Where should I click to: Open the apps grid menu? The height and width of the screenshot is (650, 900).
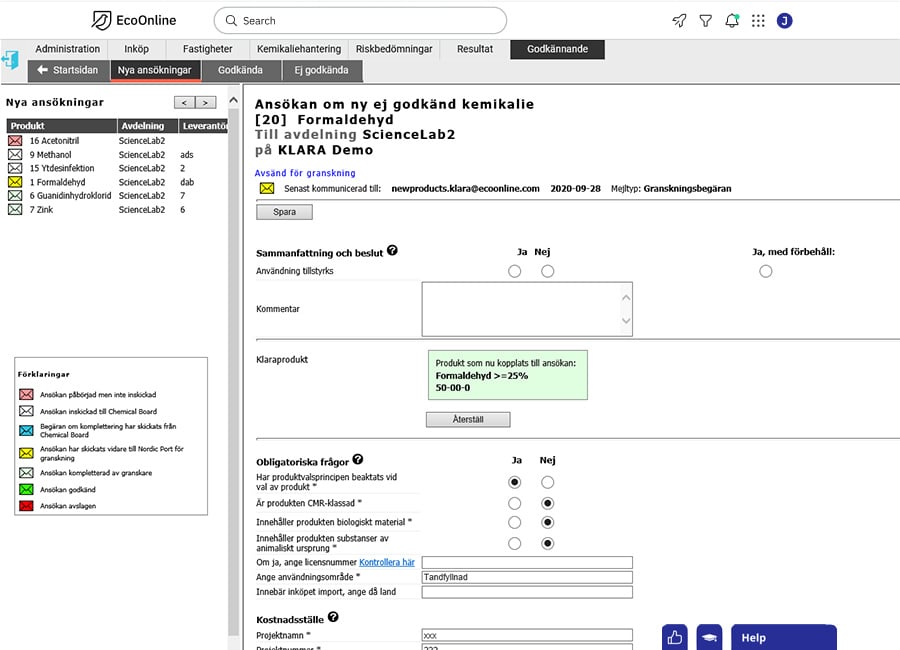[x=758, y=21]
